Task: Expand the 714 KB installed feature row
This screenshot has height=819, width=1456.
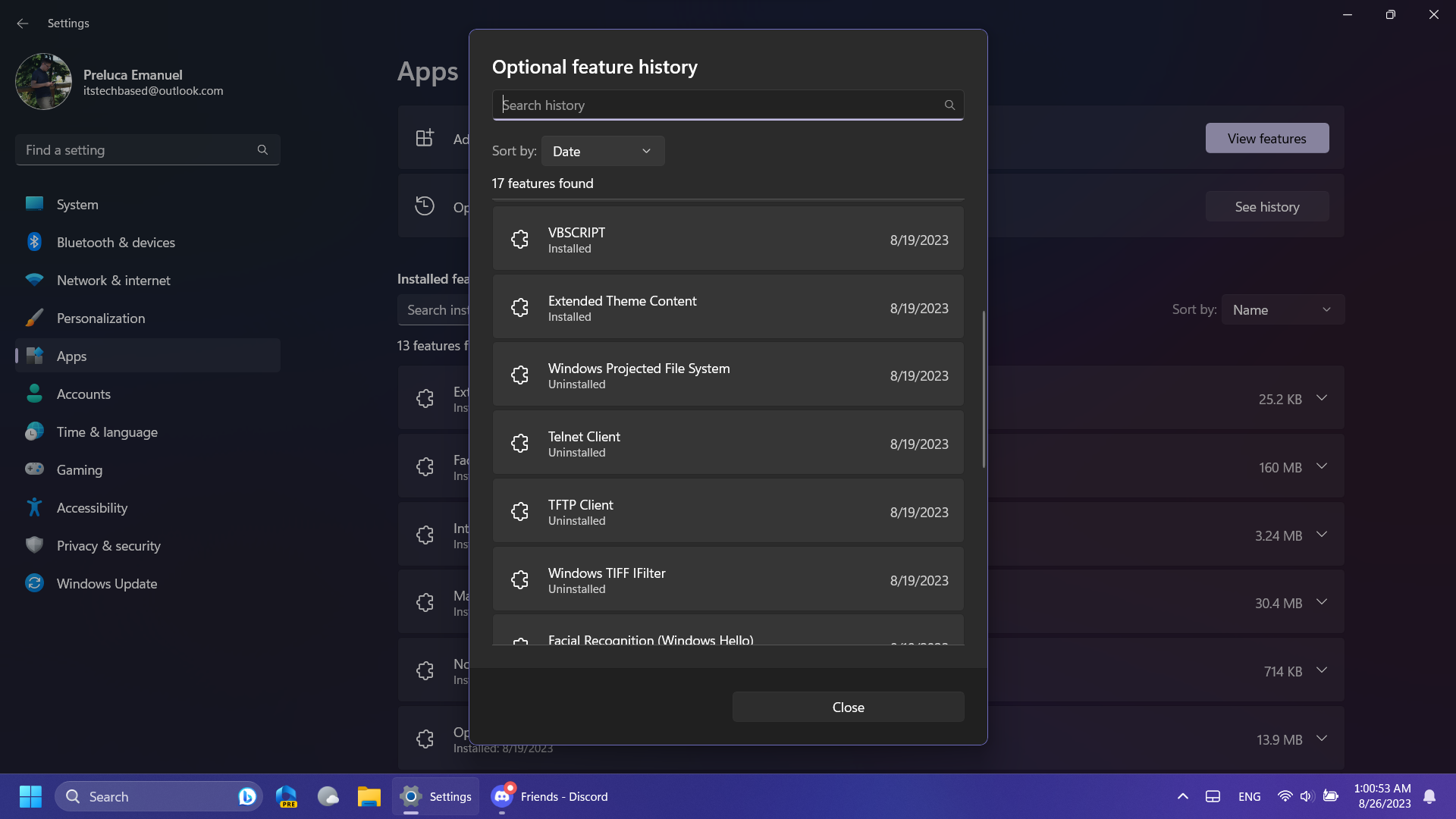Action: (x=1322, y=670)
